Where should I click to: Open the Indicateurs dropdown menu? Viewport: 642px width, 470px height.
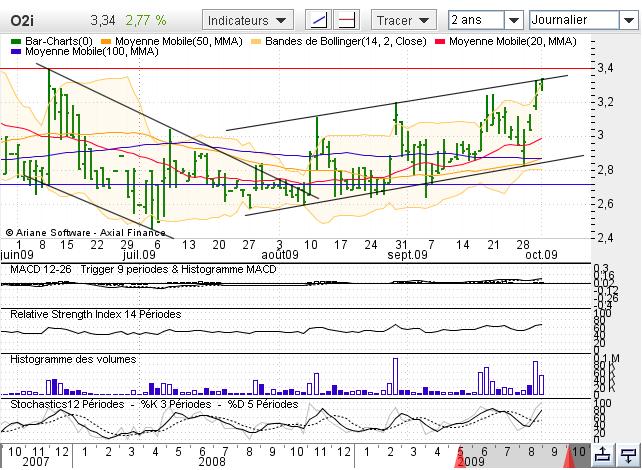pyautogui.click(x=248, y=20)
